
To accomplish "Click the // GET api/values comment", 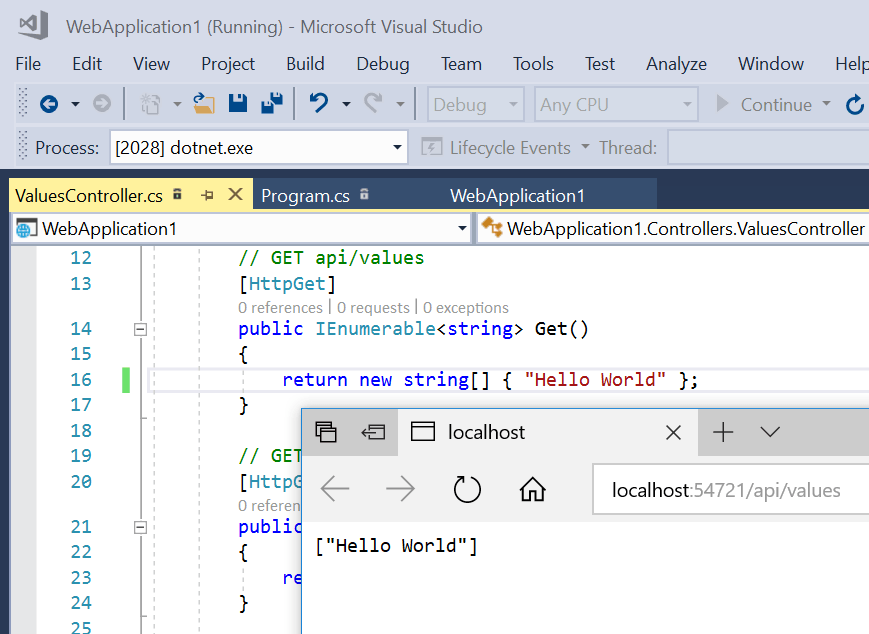I will (331, 258).
